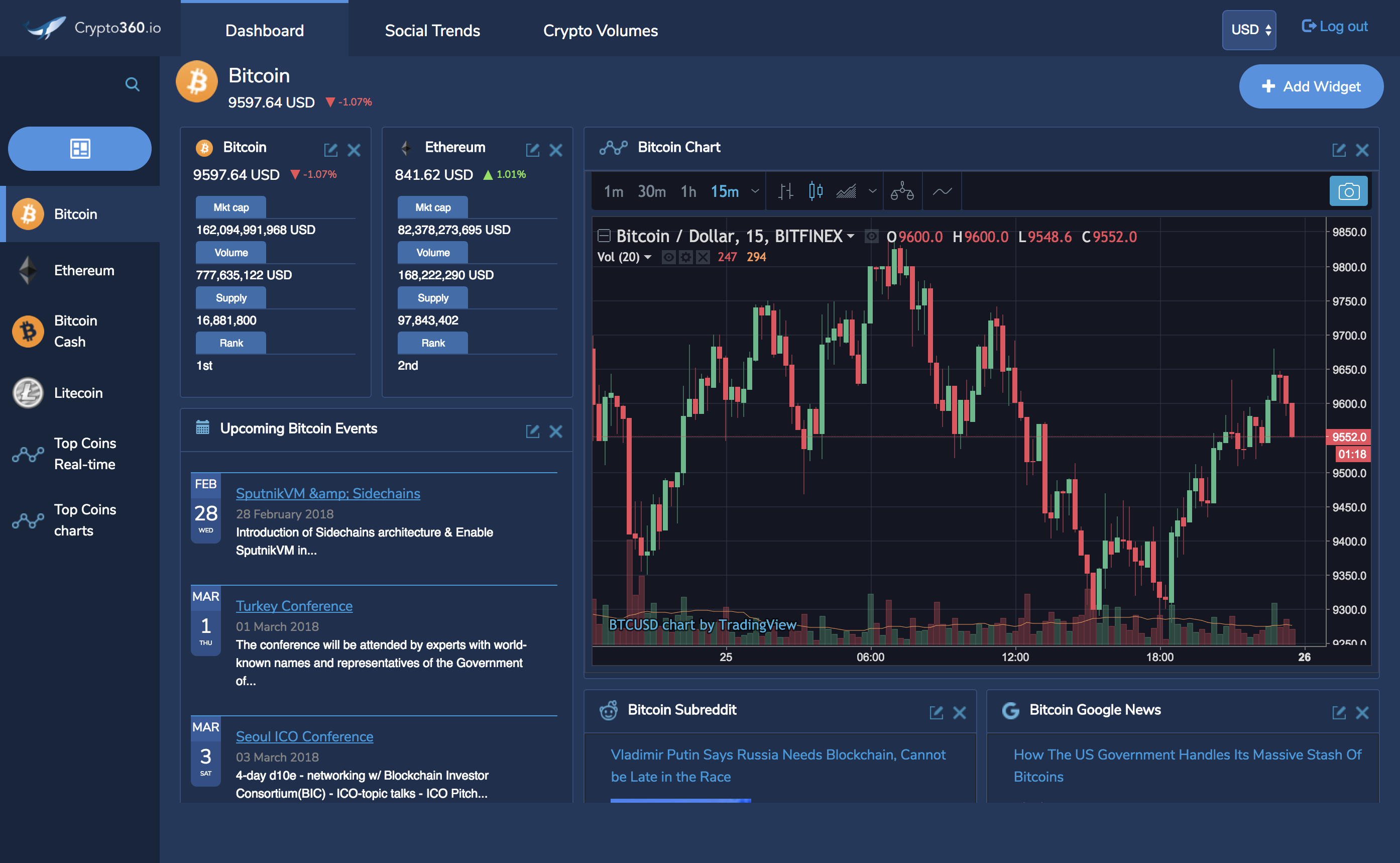This screenshot has height=863, width=1400.
Task: Close the Bitcoin price widget
Action: (355, 150)
